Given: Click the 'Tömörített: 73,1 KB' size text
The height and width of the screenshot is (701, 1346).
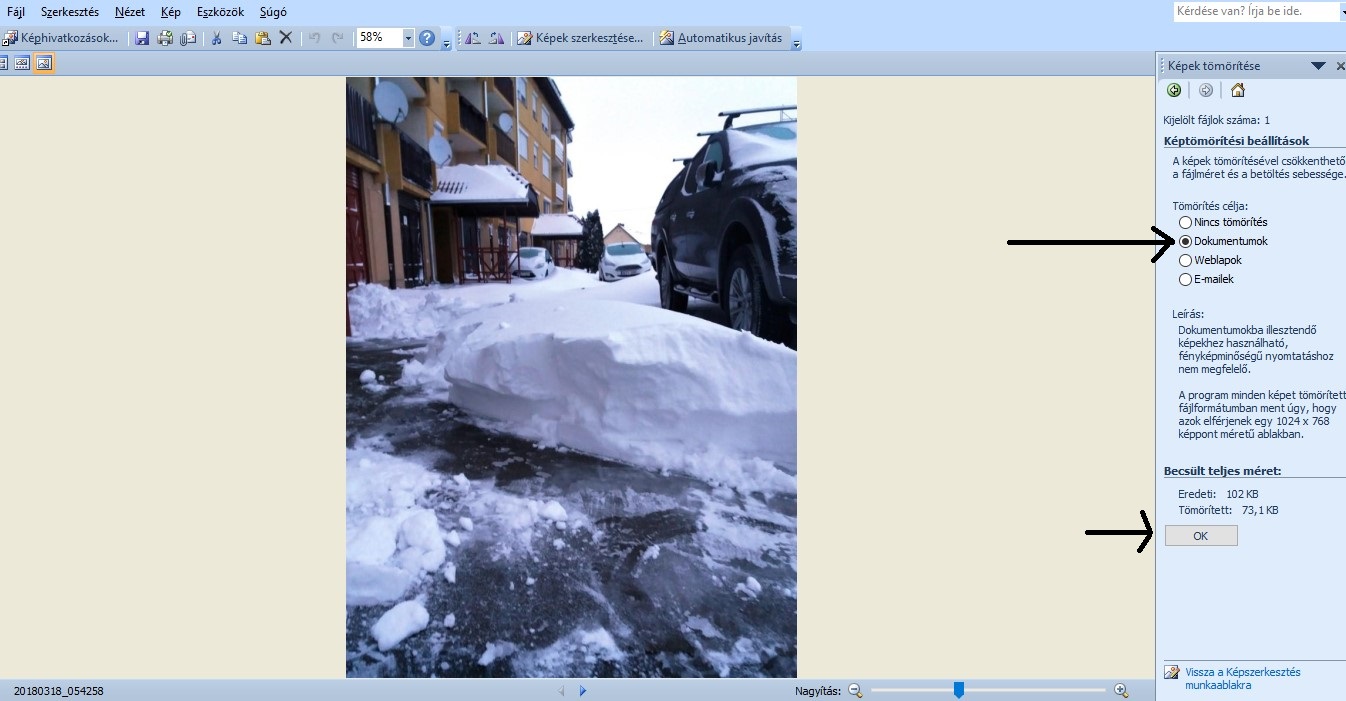Looking at the screenshot, I should click(x=1228, y=510).
